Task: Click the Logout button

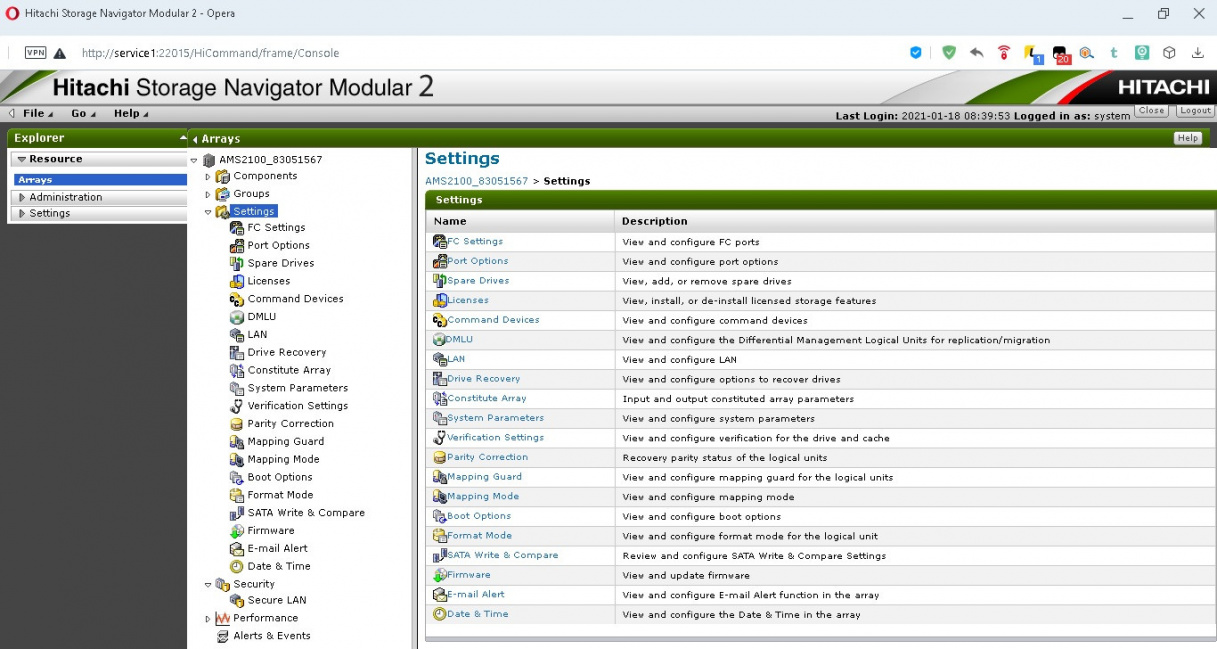Action: click(x=1194, y=111)
